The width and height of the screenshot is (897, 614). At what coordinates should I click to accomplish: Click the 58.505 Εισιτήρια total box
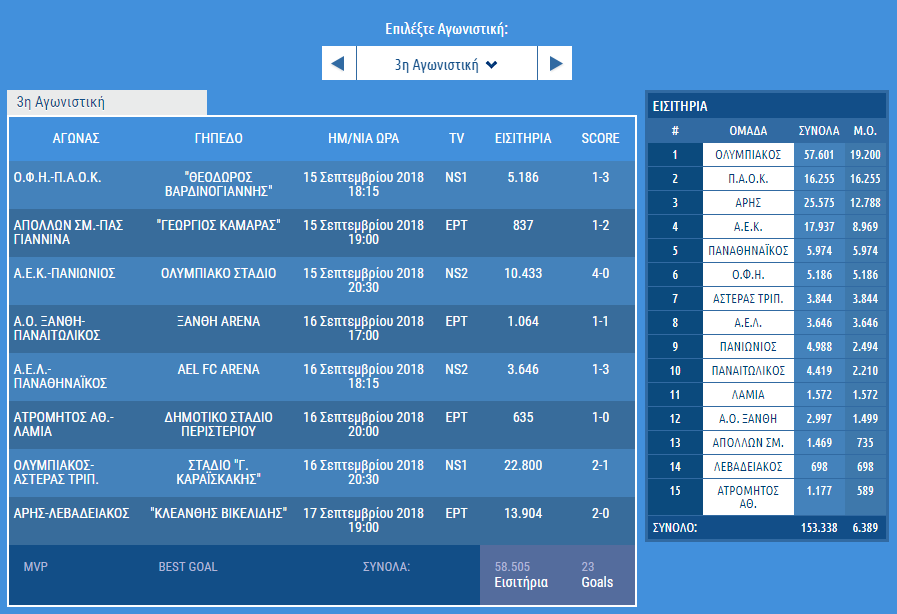tap(521, 575)
